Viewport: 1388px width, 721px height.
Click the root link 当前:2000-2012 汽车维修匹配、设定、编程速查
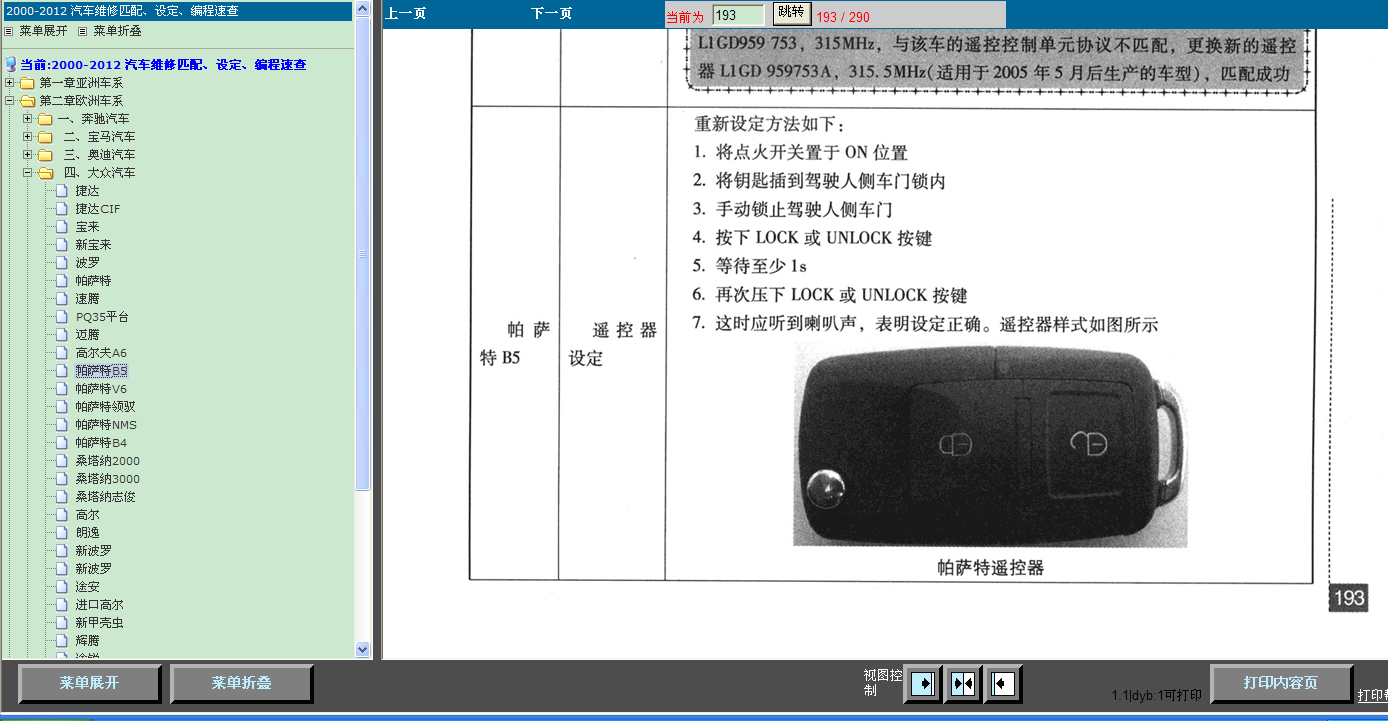pos(163,65)
